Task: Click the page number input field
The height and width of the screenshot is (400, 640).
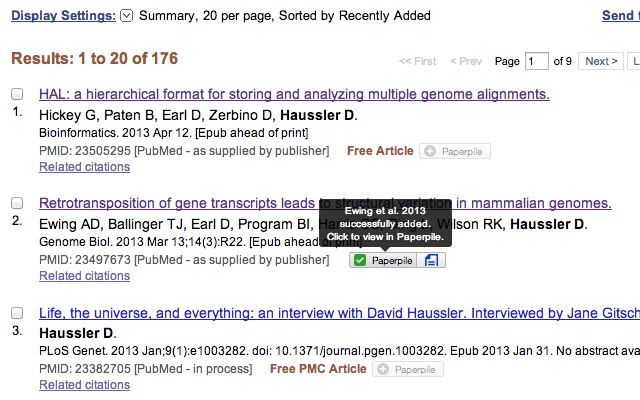Action: (x=537, y=62)
